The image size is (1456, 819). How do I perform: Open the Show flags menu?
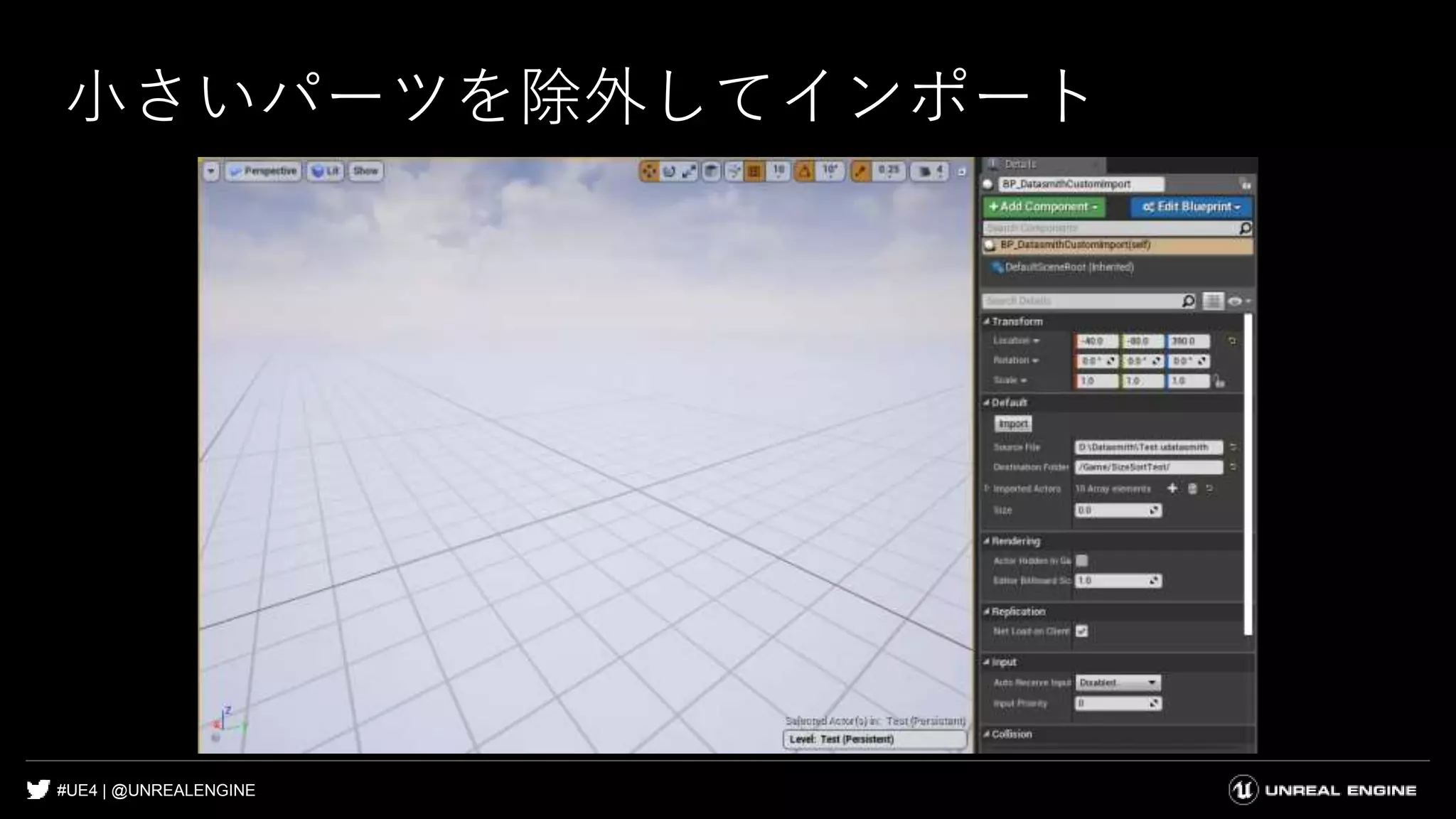pos(365,171)
